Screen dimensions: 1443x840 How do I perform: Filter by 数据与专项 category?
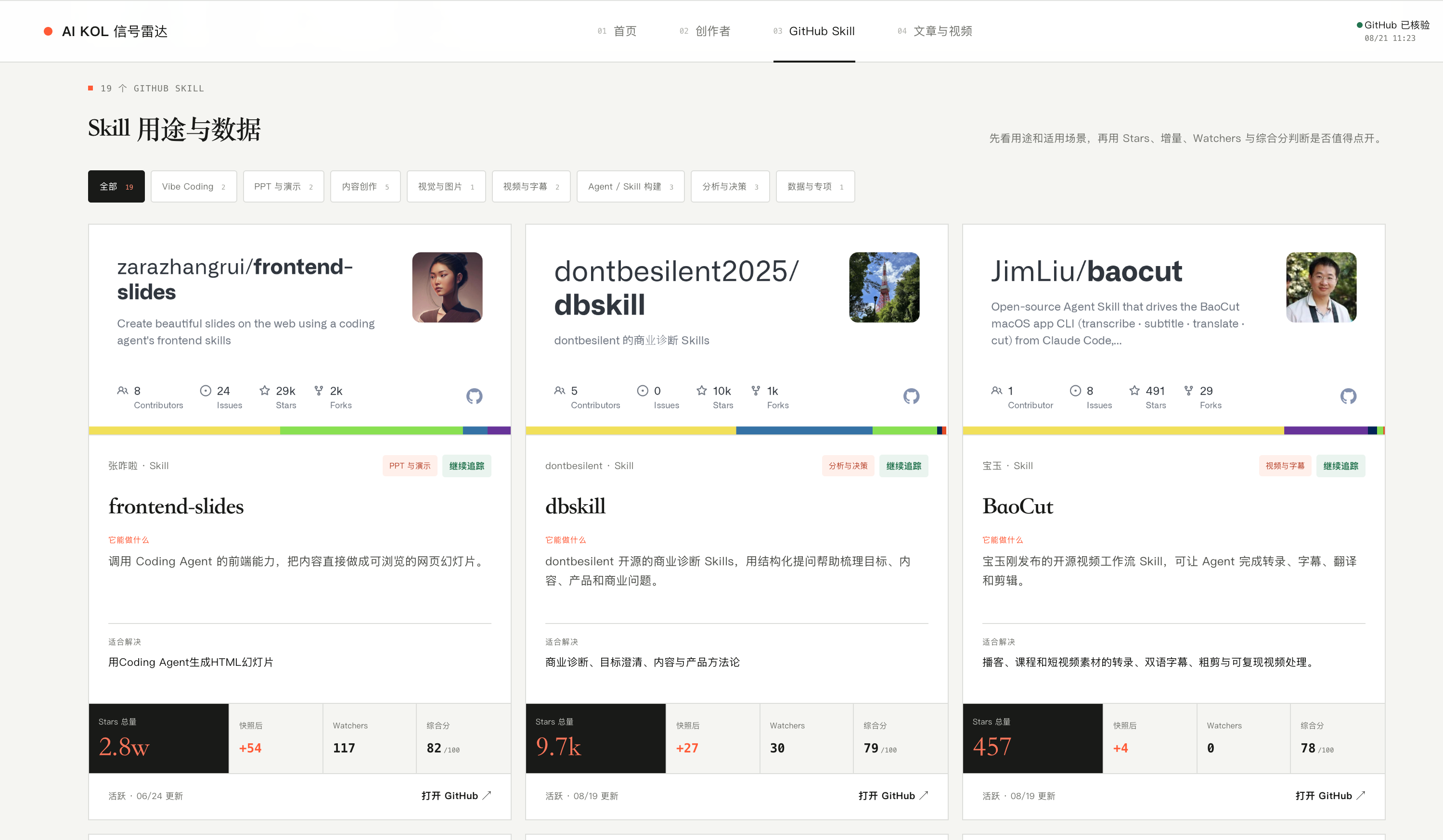click(815, 187)
